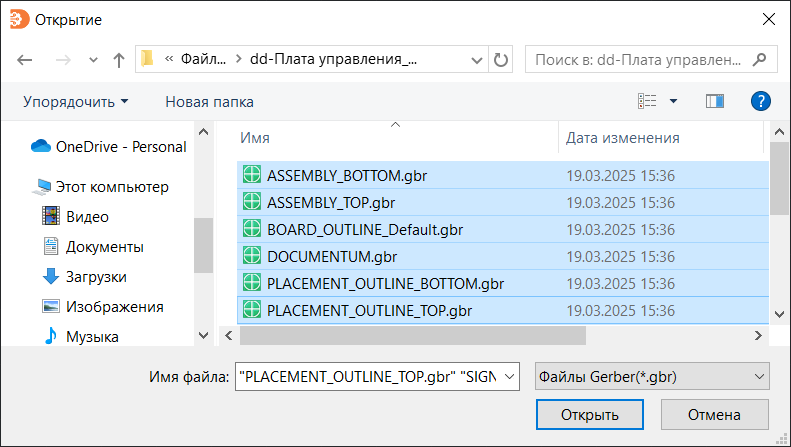Click the OneDrive cloud icon
791x447 pixels.
pyautogui.click(x=41, y=146)
